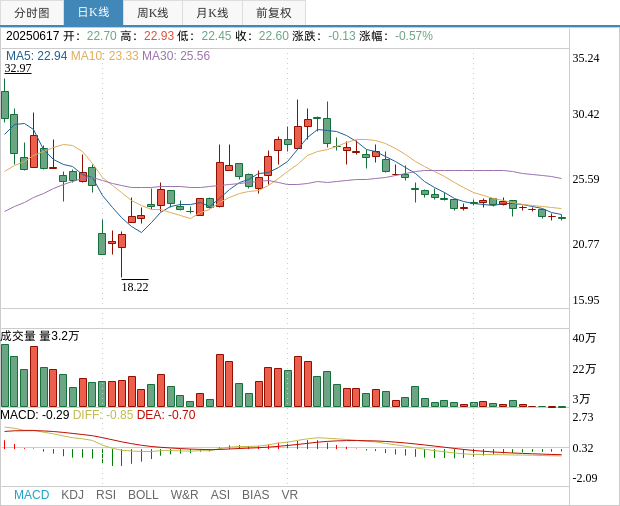Click the 3万 volume axis label

coord(581,399)
